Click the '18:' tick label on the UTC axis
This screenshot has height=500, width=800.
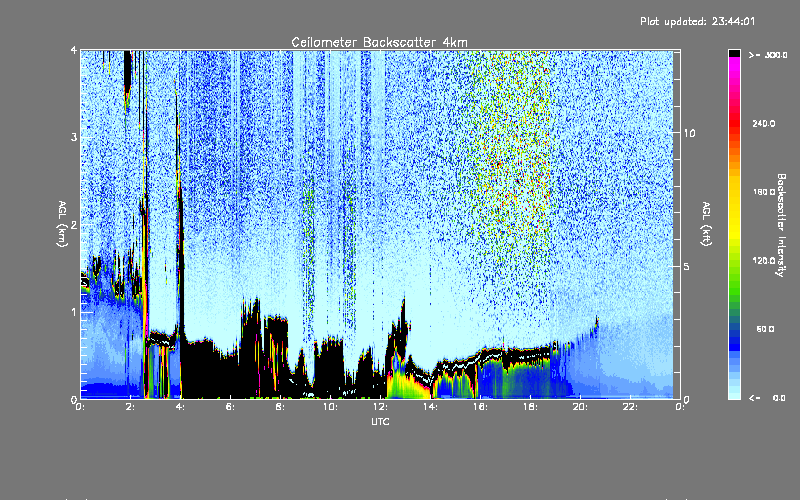coord(530,407)
